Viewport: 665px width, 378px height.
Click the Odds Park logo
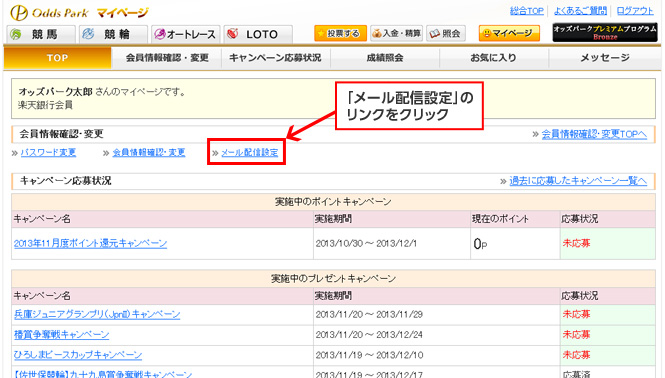pyautogui.click(x=49, y=13)
